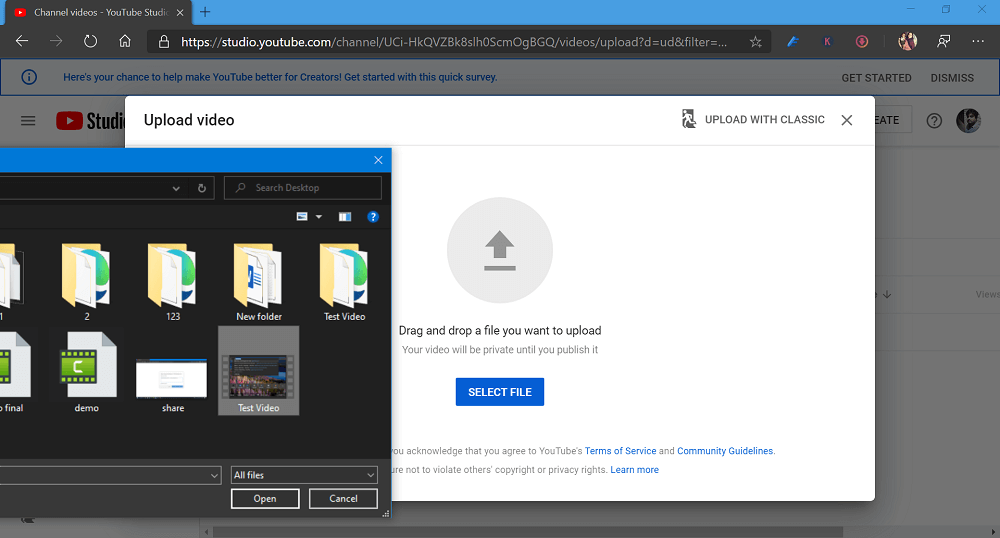
Task: Click the Search Desktop field
Action: tap(303, 188)
